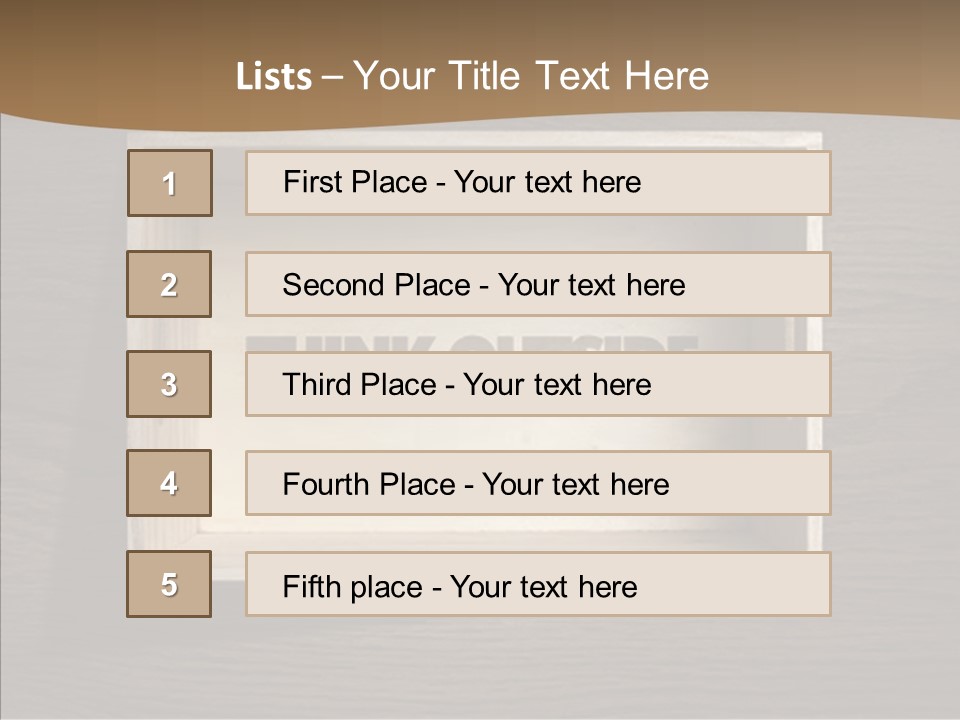Click the word Fifth in the list
Image resolution: width=960 pixels, height=720 pixels.
pyautogui.click(x=309, y=587)
